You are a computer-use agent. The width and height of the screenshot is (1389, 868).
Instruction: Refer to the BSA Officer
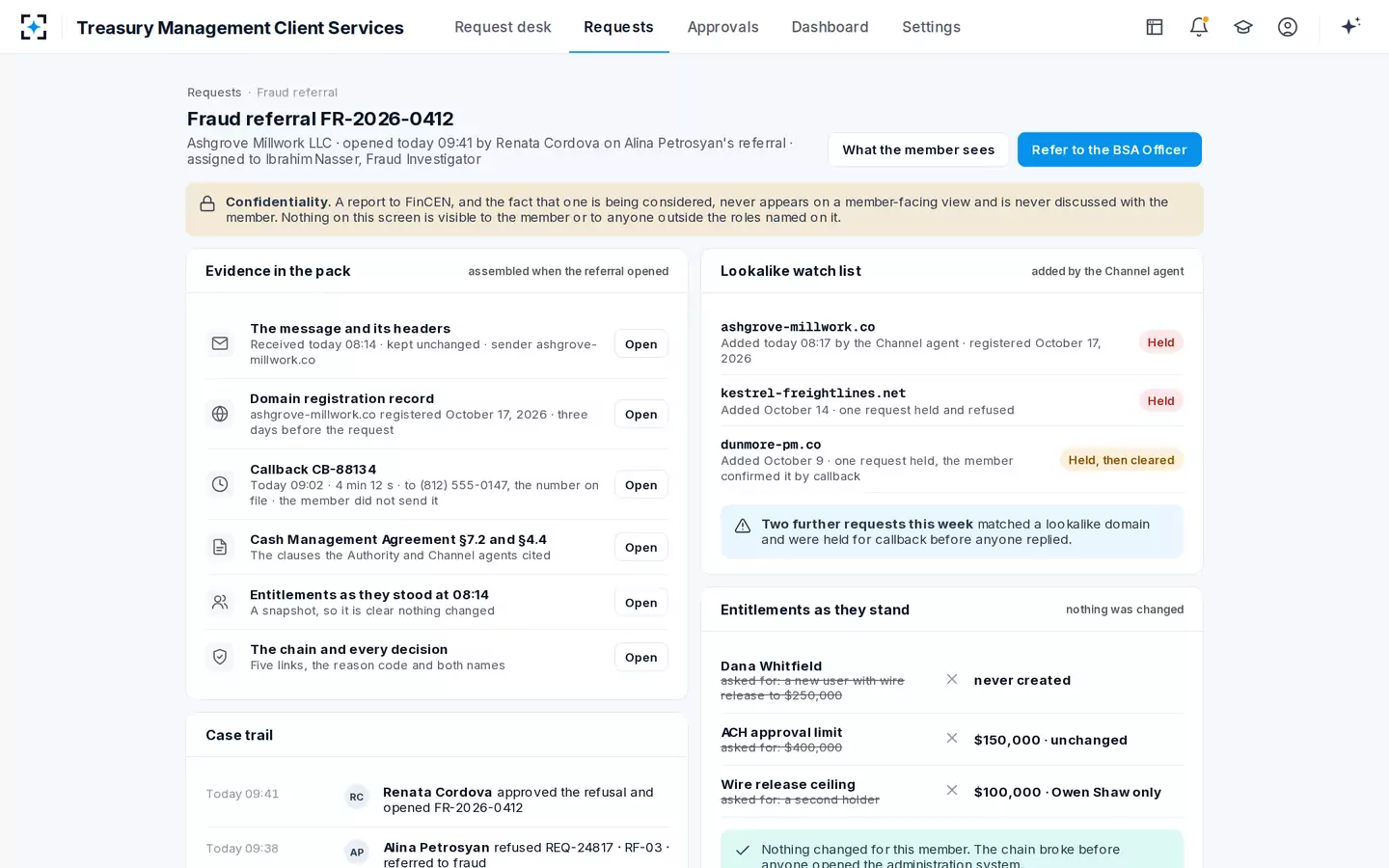1109,149
